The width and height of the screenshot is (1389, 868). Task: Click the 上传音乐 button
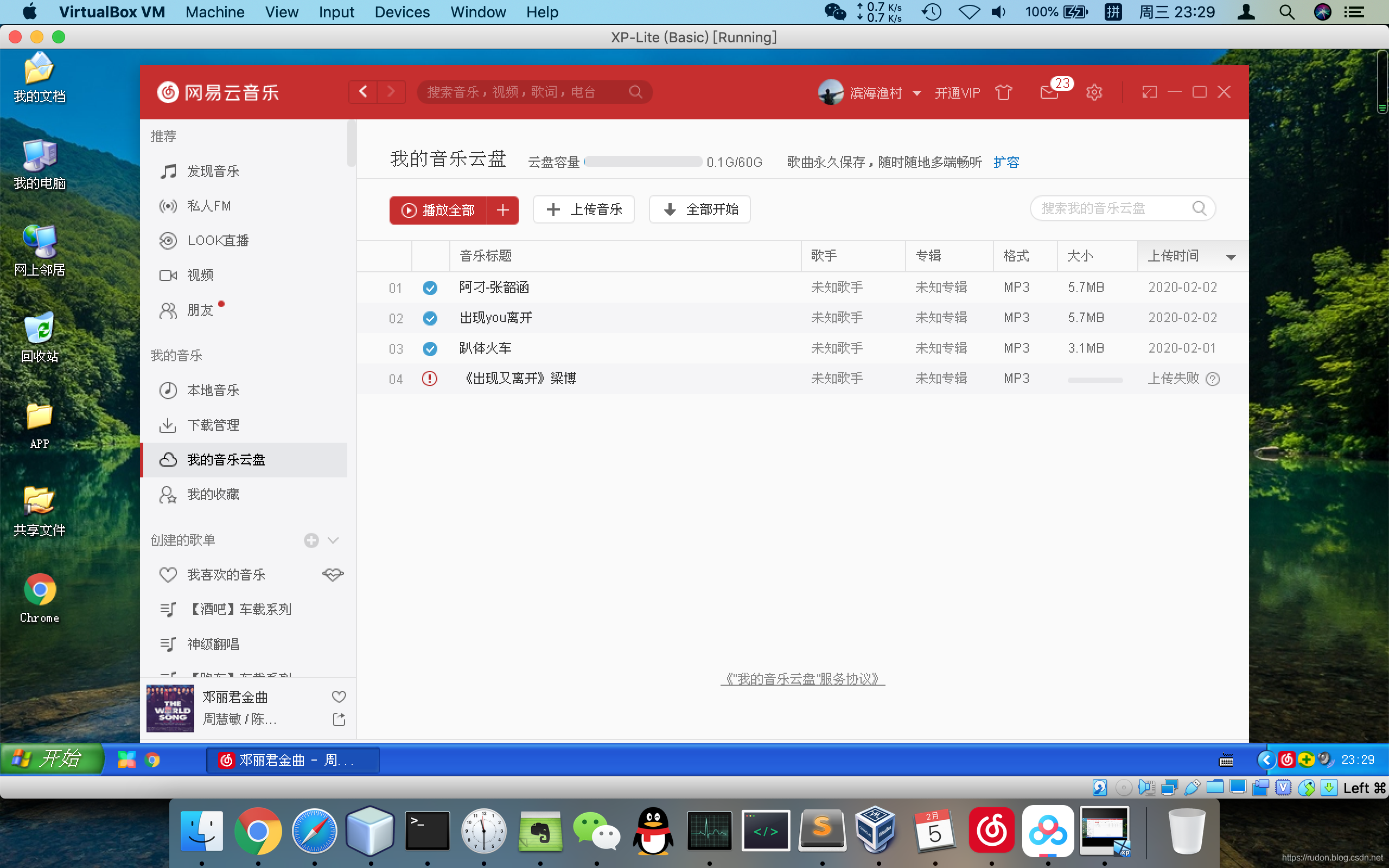(583, 209)
